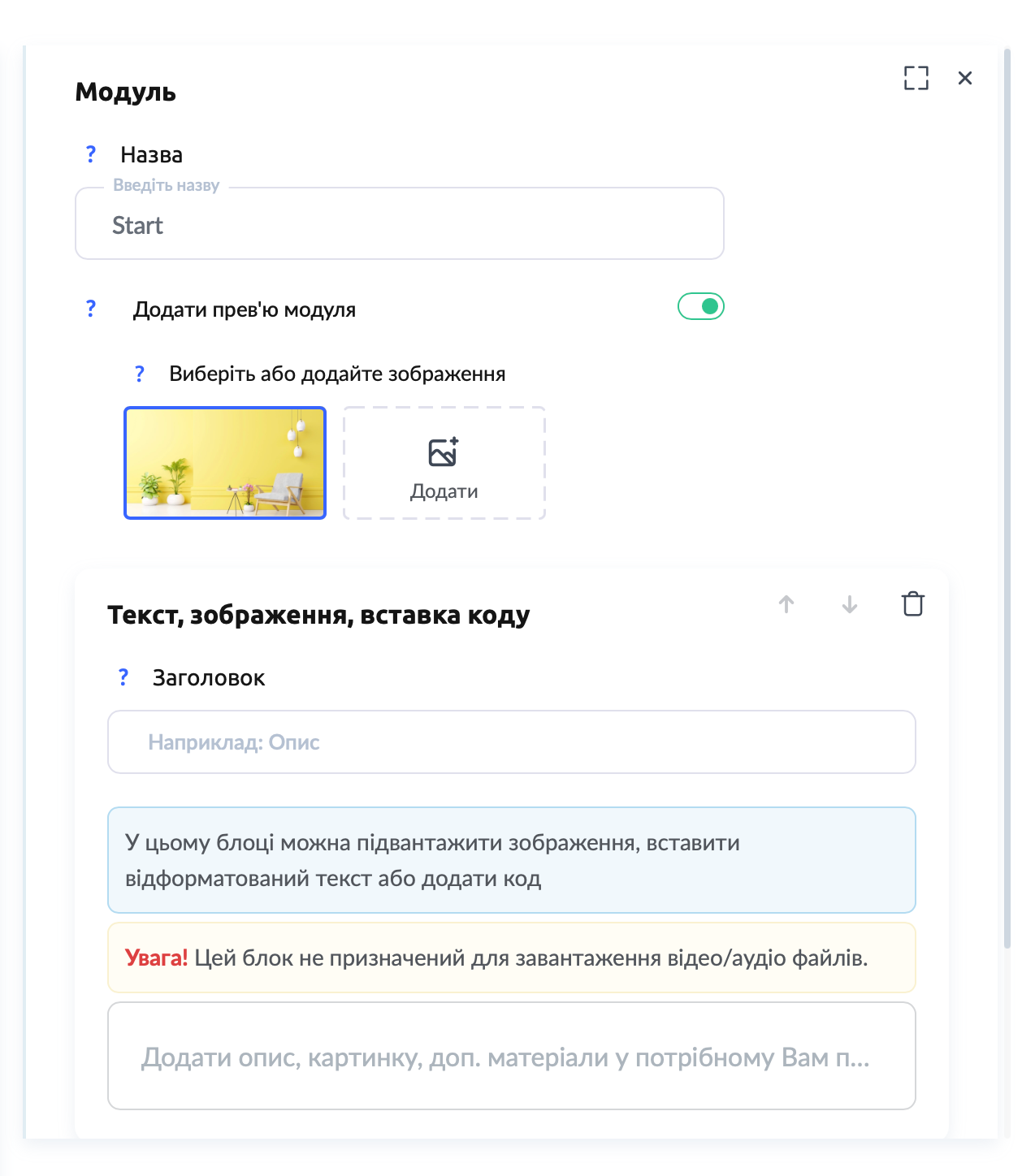Close the Модуль panel
Screen dimensions: 1035x1176
(x=965, y=78)
